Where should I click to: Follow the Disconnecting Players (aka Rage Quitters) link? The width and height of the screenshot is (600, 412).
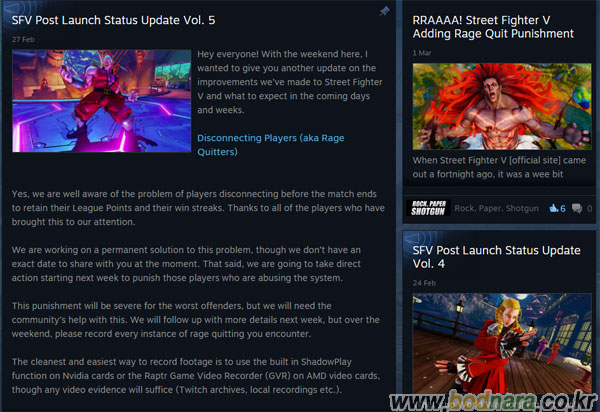[271, 145]
